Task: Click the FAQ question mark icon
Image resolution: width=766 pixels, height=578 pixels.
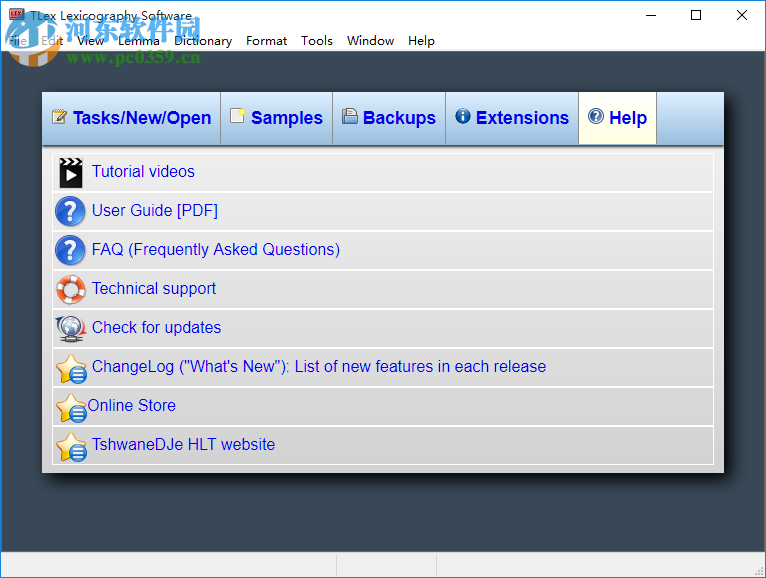Action: click(x=70, y=250)
